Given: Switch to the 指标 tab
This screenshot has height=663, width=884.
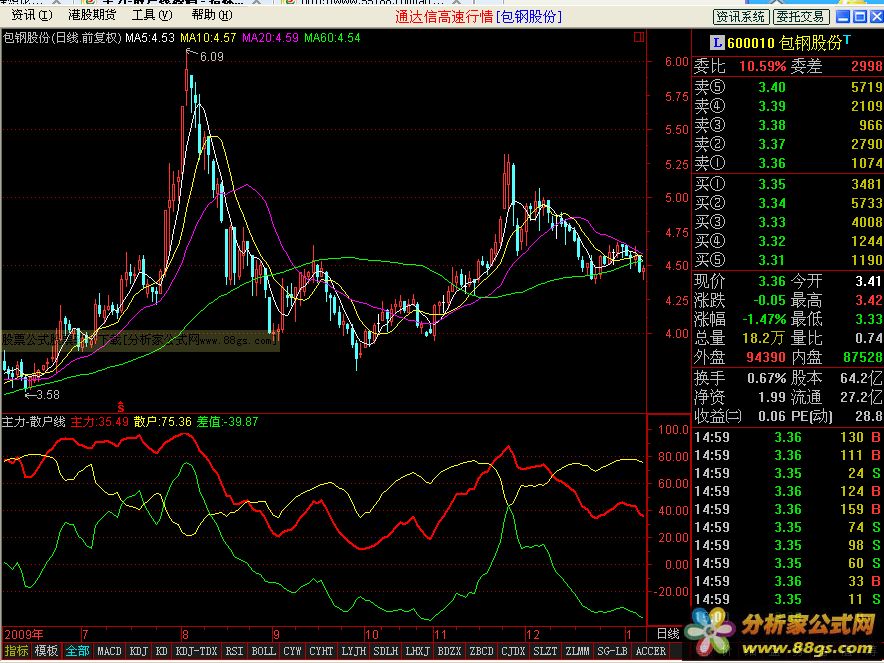Looking at the screenshot, I should click(16, 651).
